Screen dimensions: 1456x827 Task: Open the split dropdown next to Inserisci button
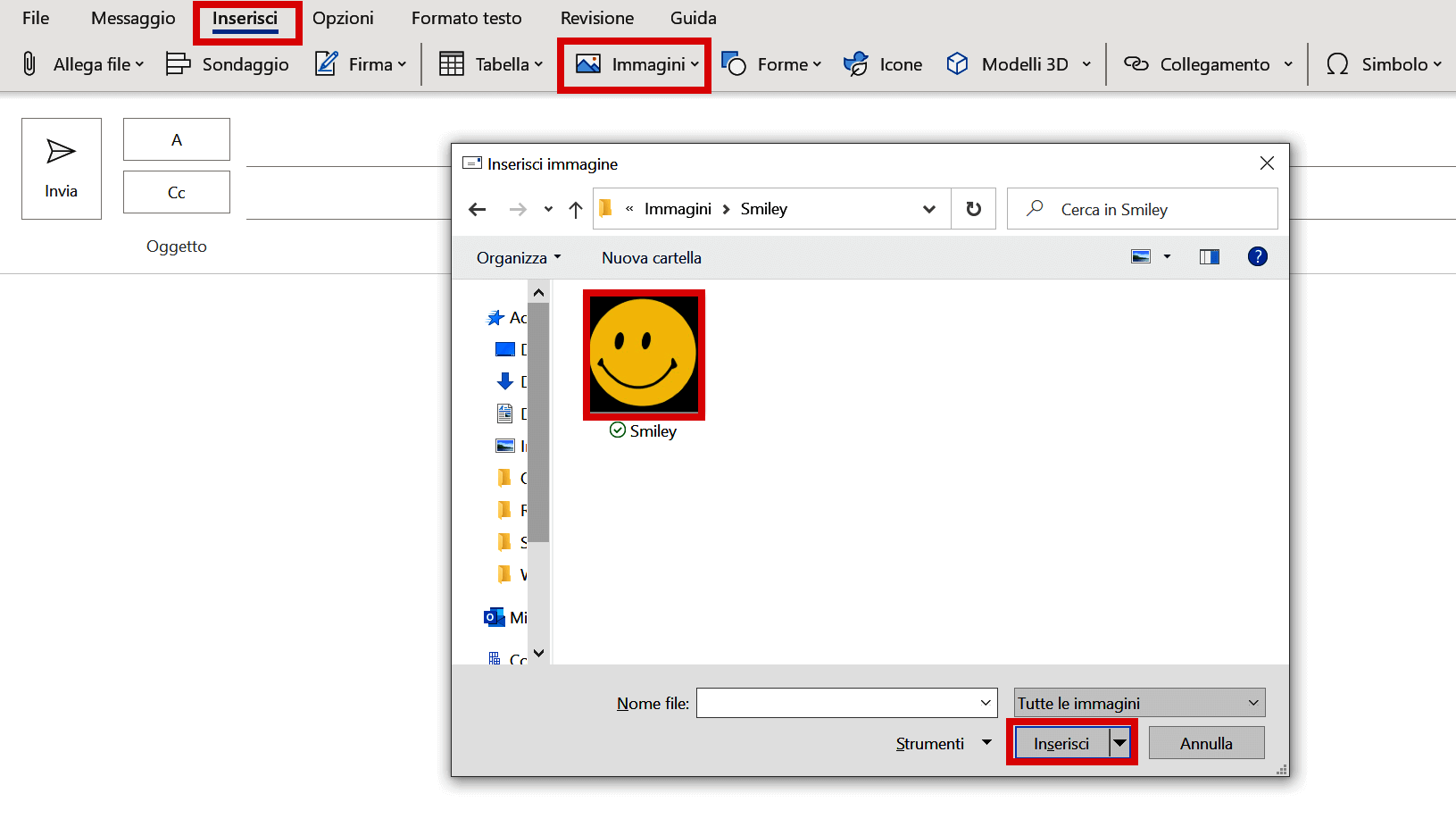[x=1120, y=742]
